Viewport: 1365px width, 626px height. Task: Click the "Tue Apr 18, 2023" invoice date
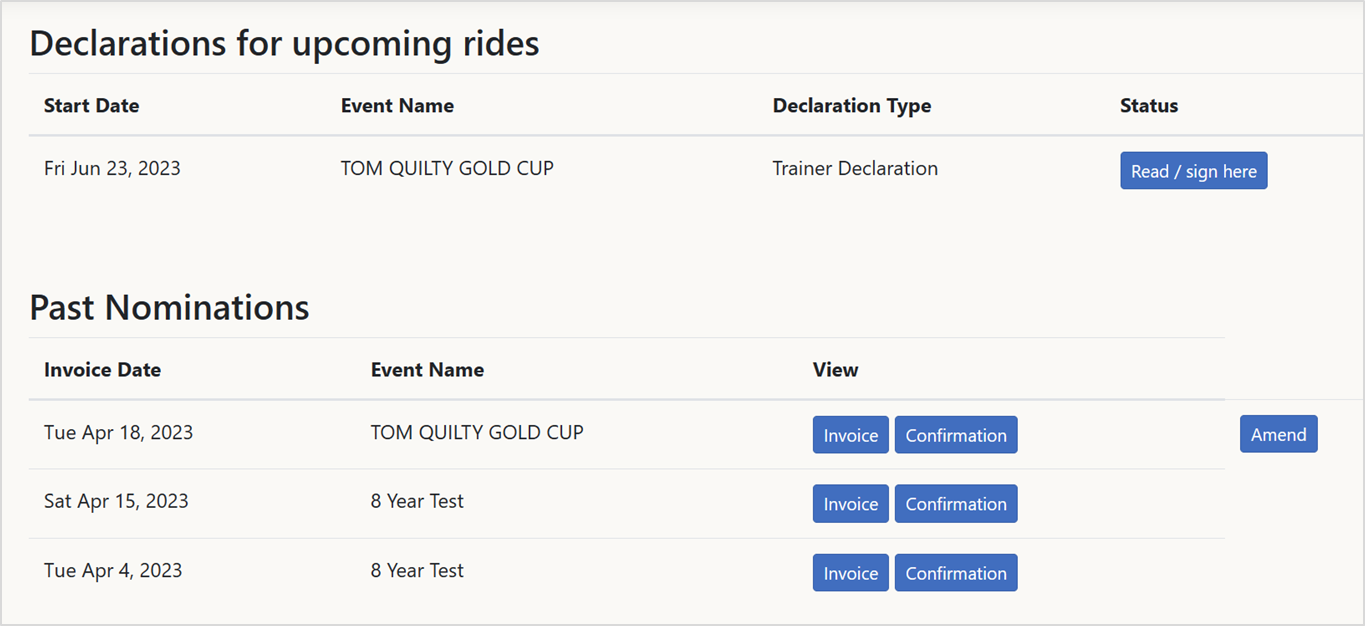[x=118, y=432]
